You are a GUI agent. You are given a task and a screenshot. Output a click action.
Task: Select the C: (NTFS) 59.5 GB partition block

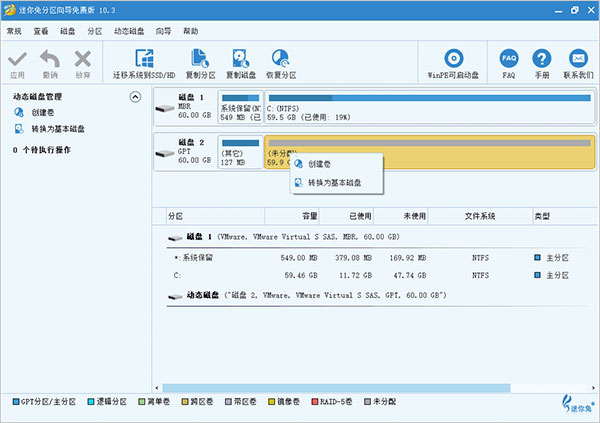[429, 107]
